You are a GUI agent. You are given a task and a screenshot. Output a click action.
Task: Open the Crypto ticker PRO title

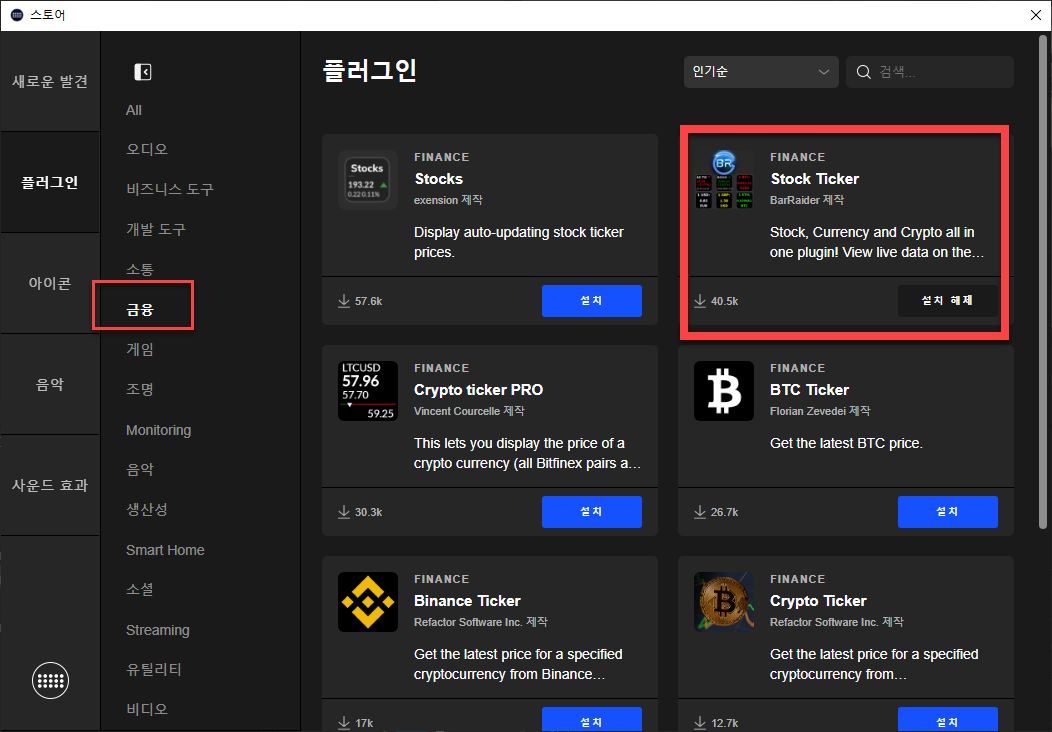coord(478,390)
